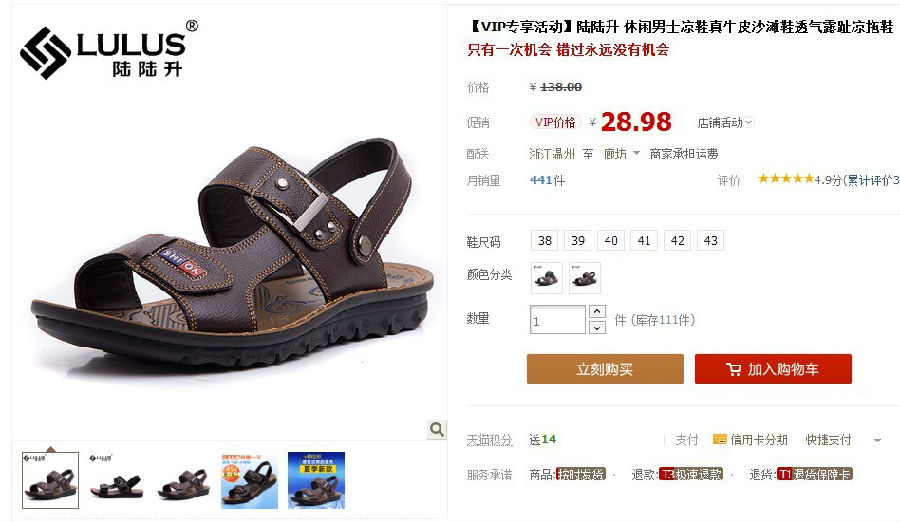This screenshot has width=900, height=522.
Task: Open the 441件 monthly sales link
Action: (547, 180)
